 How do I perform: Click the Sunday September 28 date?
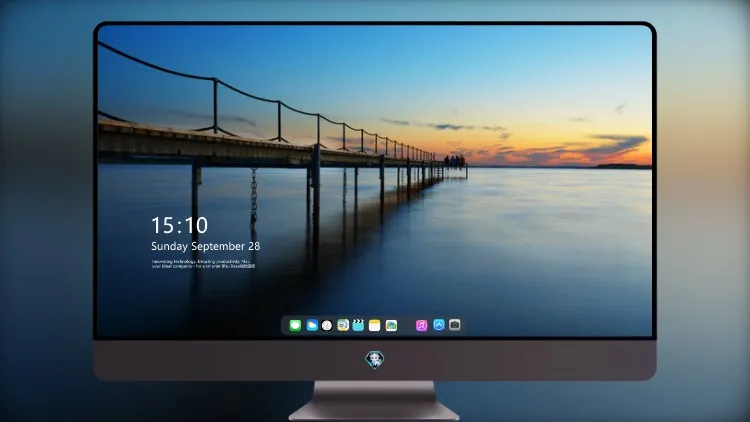(206, 246)
